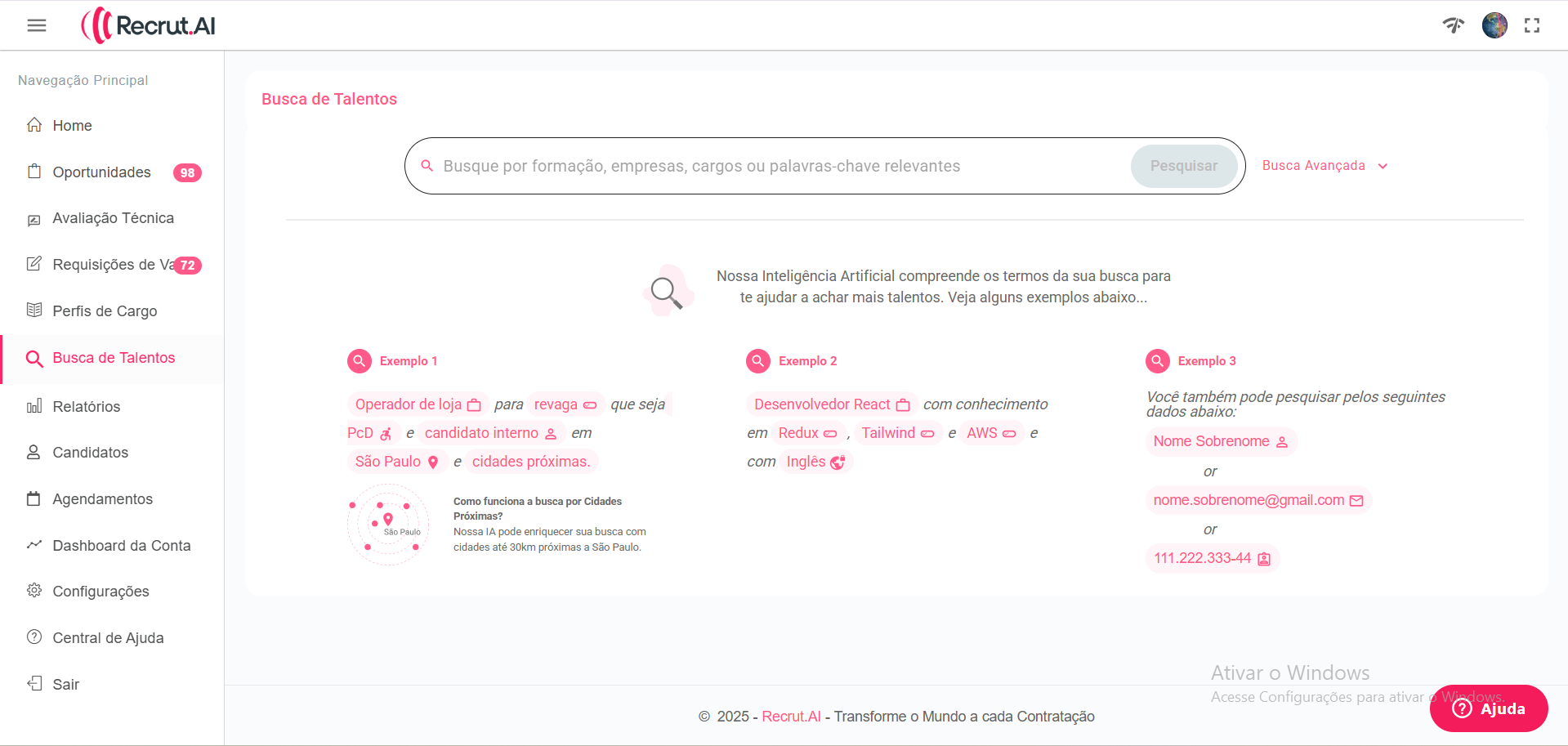Click the Ajuda floating button

[1489, 708]
